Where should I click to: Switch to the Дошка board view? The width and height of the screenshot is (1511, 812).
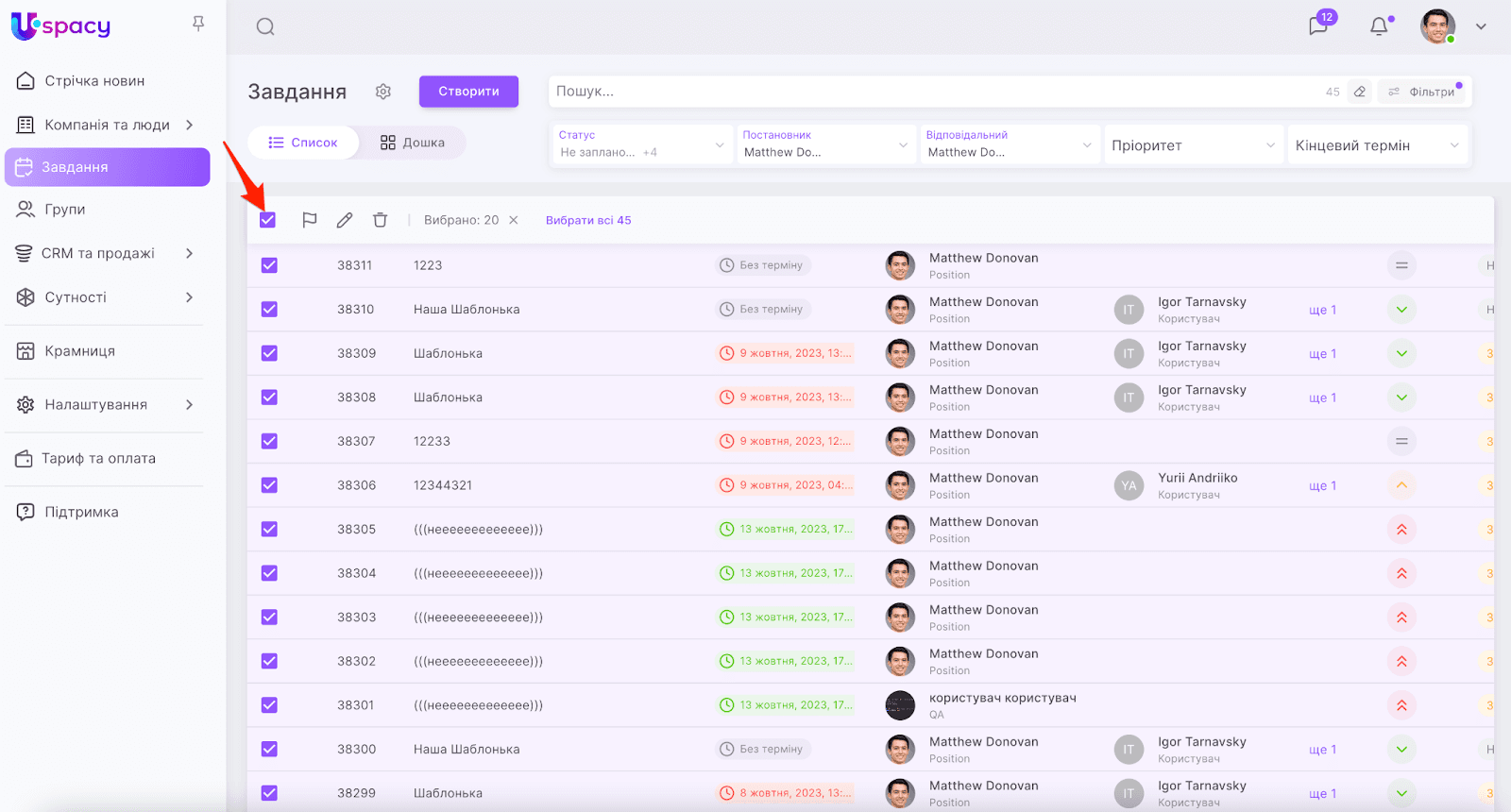click(413, 143)
